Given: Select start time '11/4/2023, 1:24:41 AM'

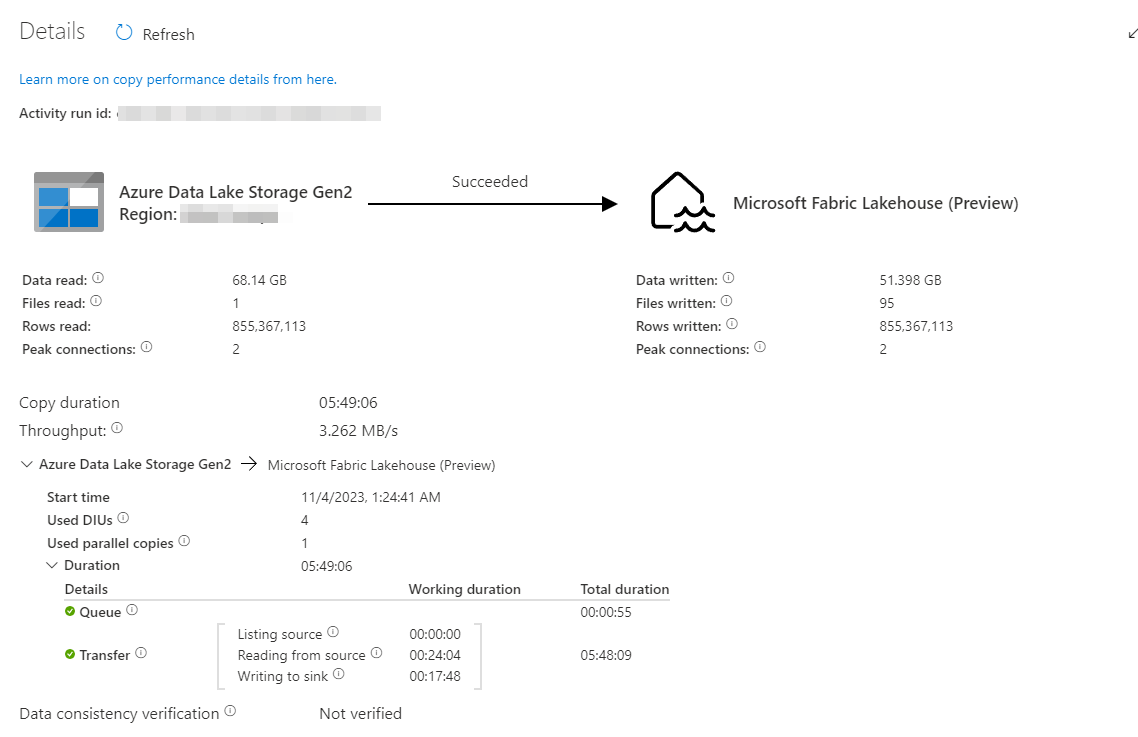Looking at the screenshot, I should pyautogui.click(x=371, y=497).
